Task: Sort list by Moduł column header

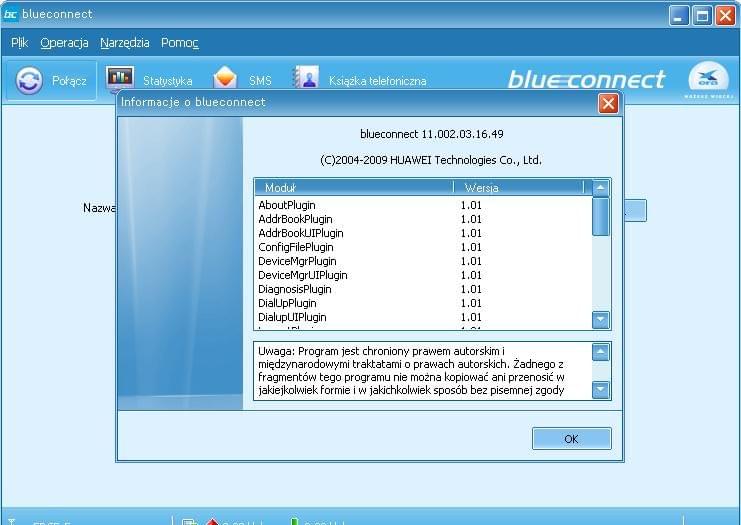Action: click(354, 187)
